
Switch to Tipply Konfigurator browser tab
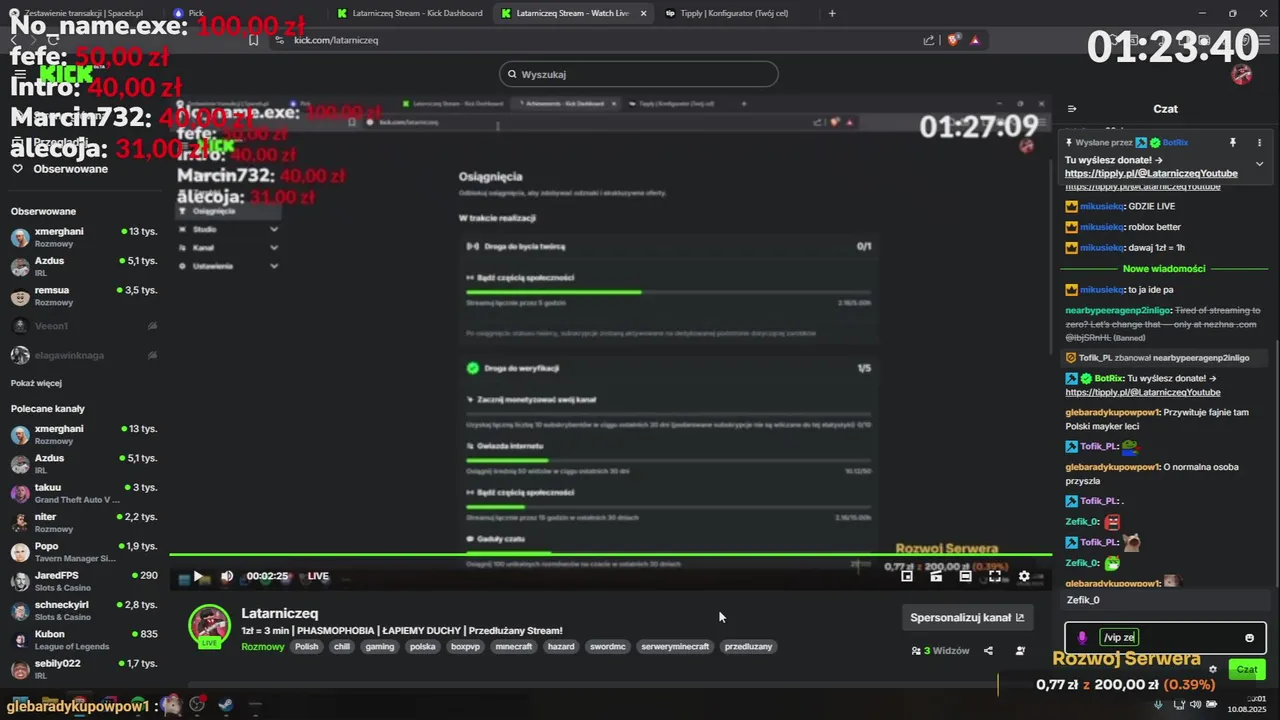click(x=732, y=13)
